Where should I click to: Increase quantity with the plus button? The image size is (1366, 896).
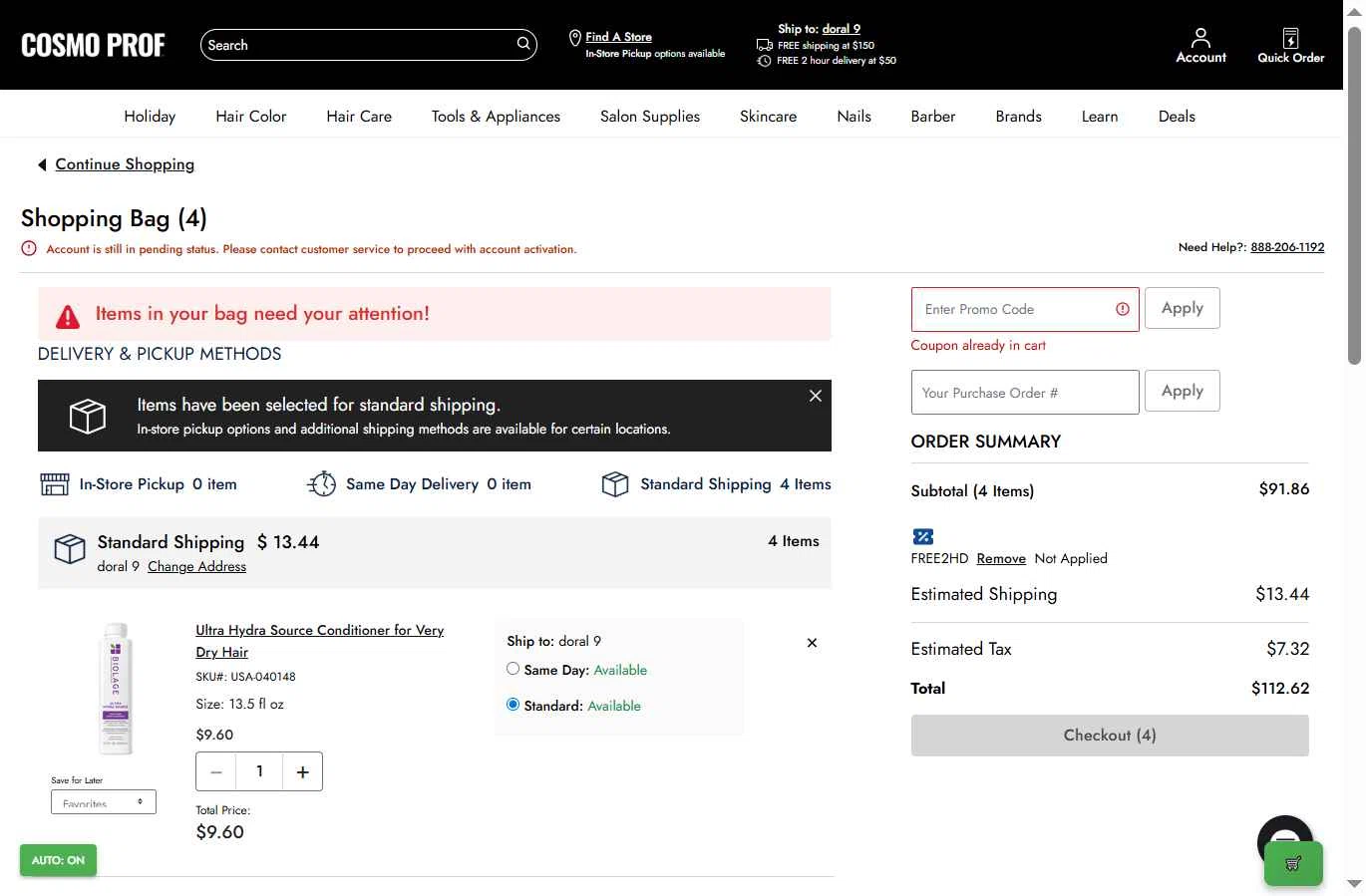click(303, 771)
